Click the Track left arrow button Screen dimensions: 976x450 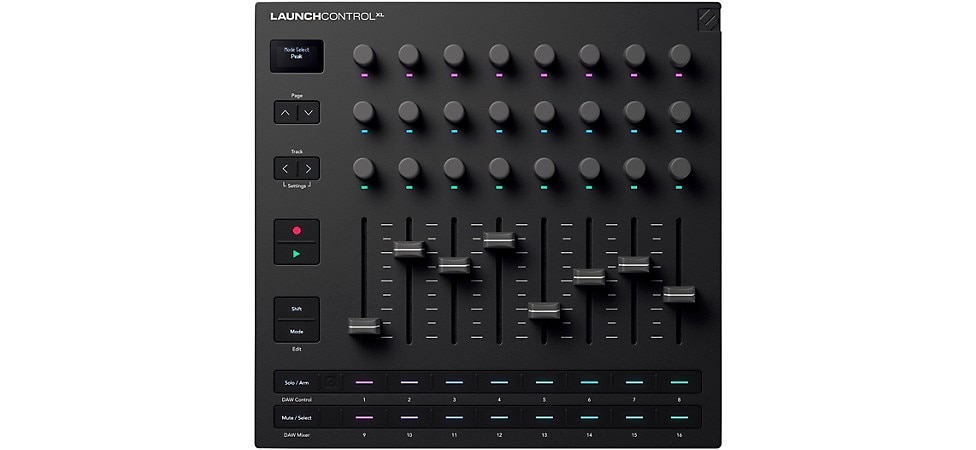coord(285,168)
